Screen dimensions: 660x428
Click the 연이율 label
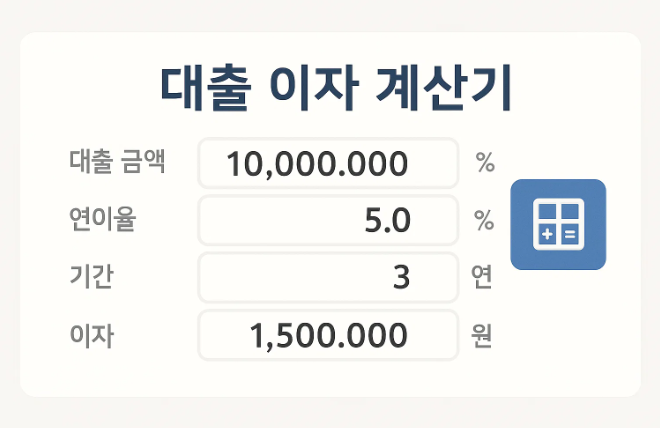(x=102, y=219)
